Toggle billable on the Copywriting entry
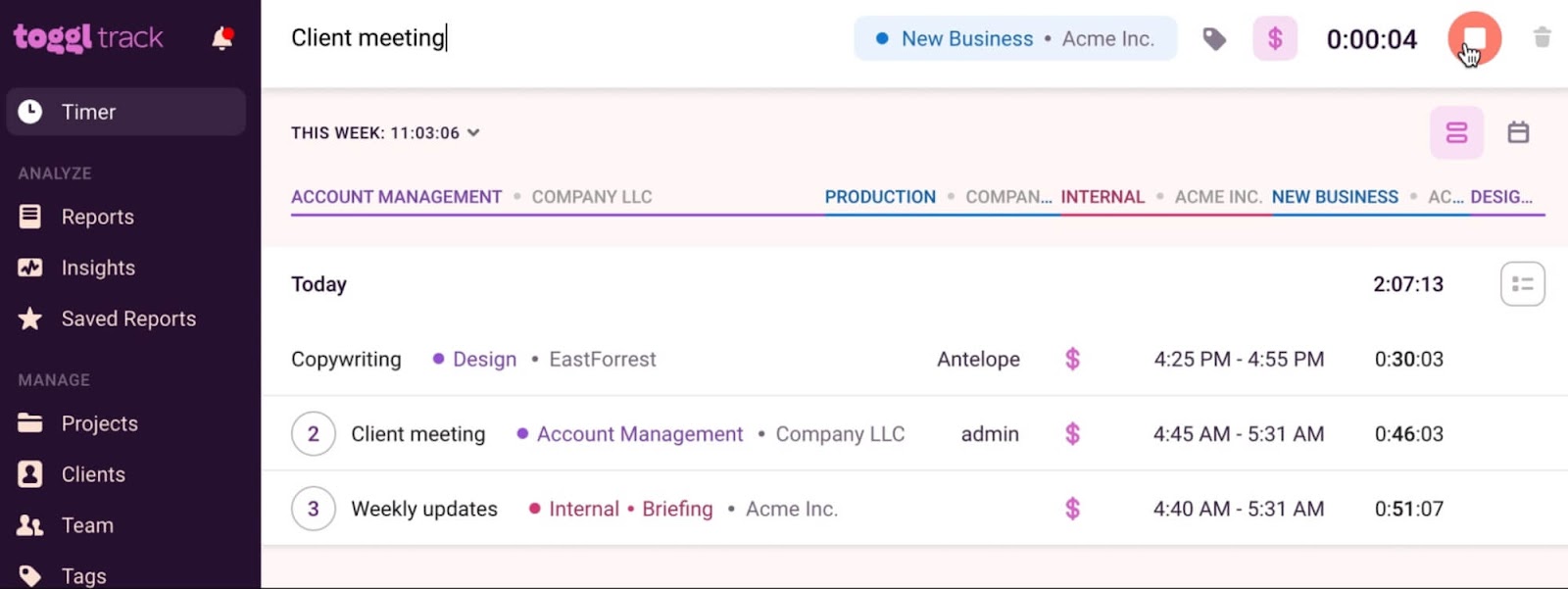 point(1073,359)
